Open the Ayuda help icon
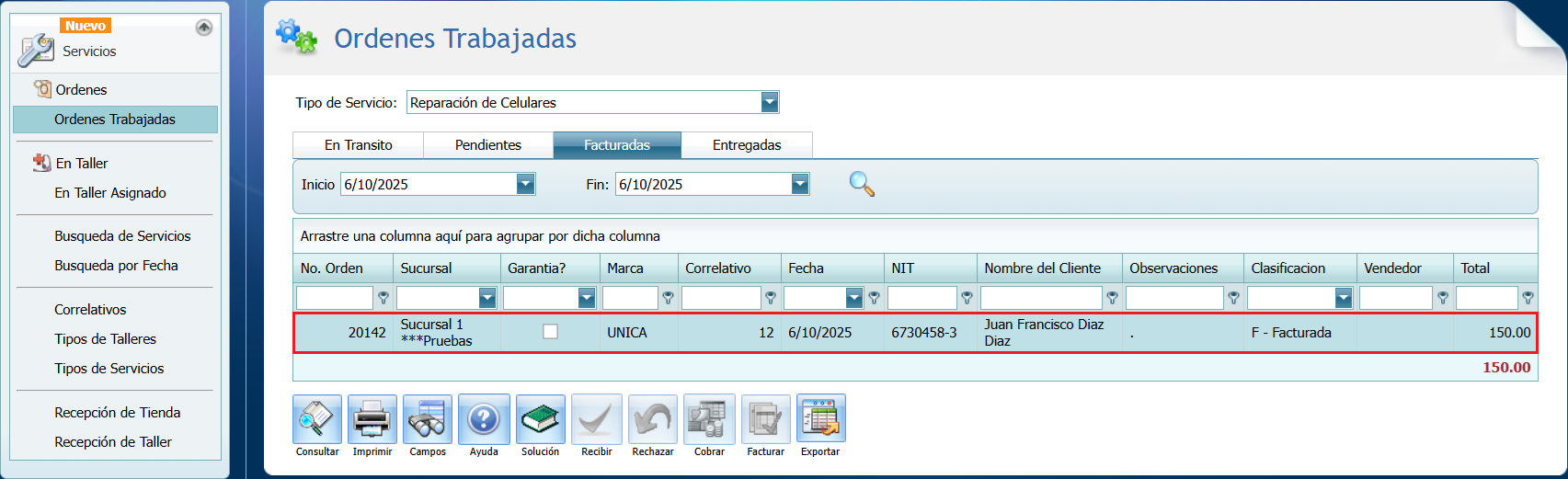1568x479 pixels. coord(484,419)
